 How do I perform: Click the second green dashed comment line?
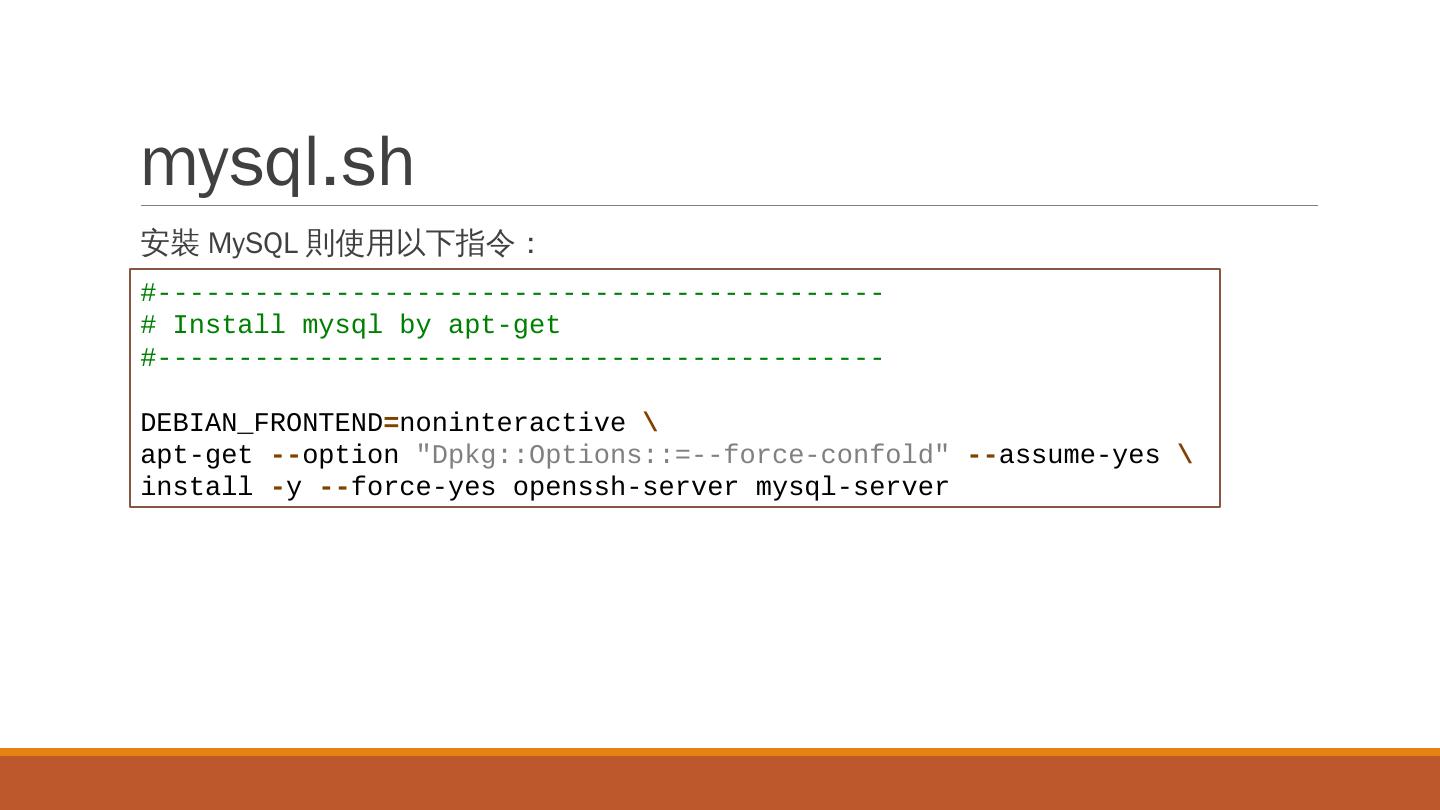pyautogui.click(x=512, y=358)
